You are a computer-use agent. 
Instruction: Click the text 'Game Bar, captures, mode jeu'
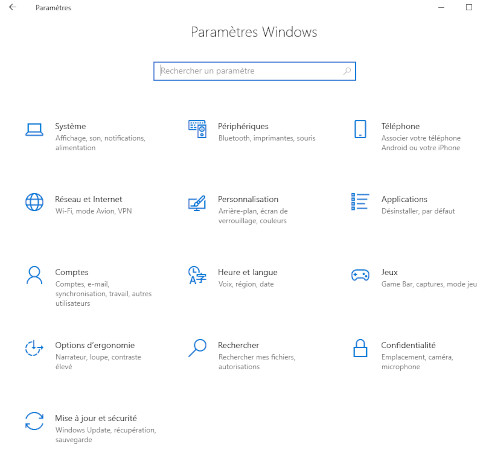(x=429, y=284)
